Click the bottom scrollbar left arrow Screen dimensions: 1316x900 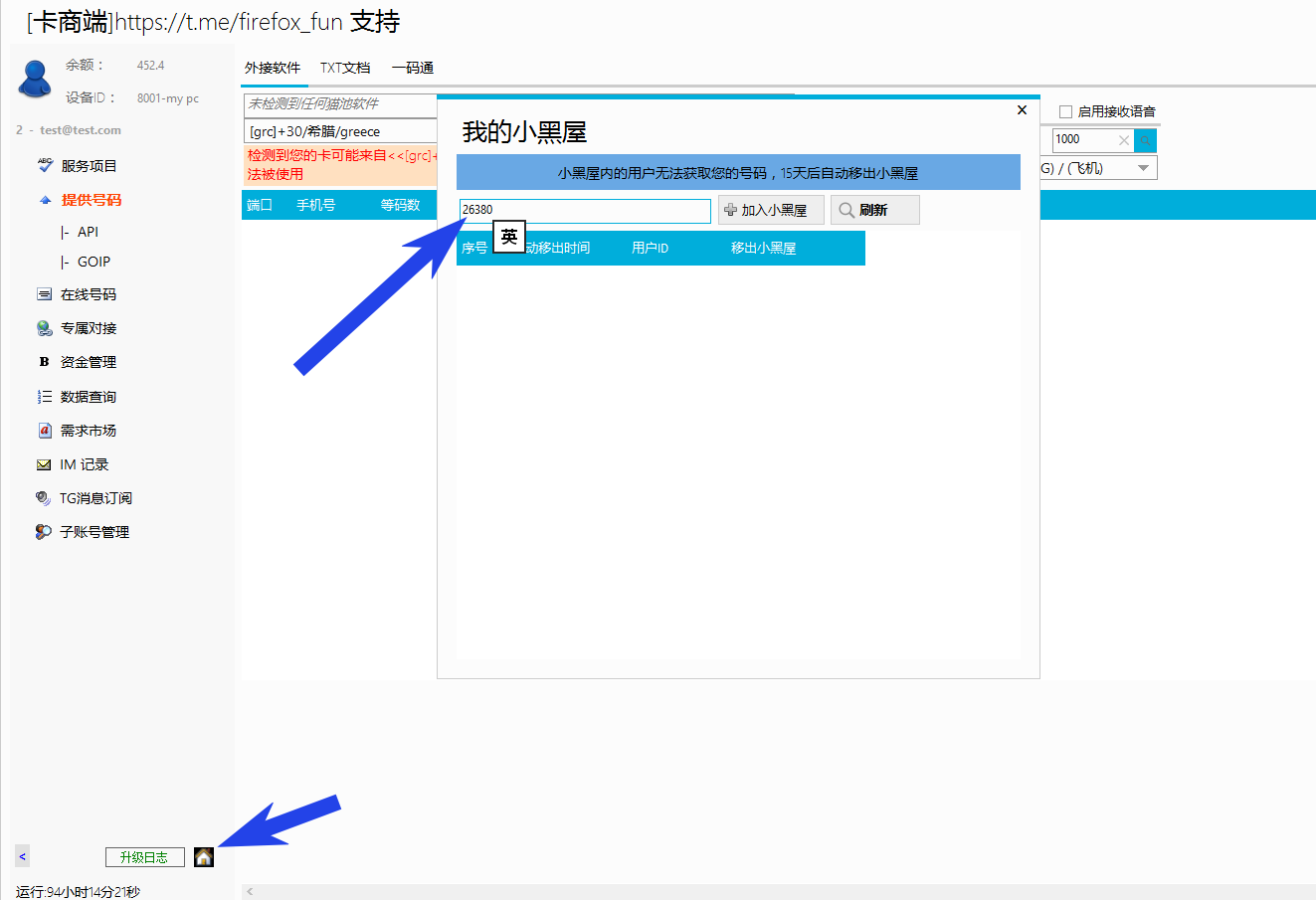click(250, 892)
